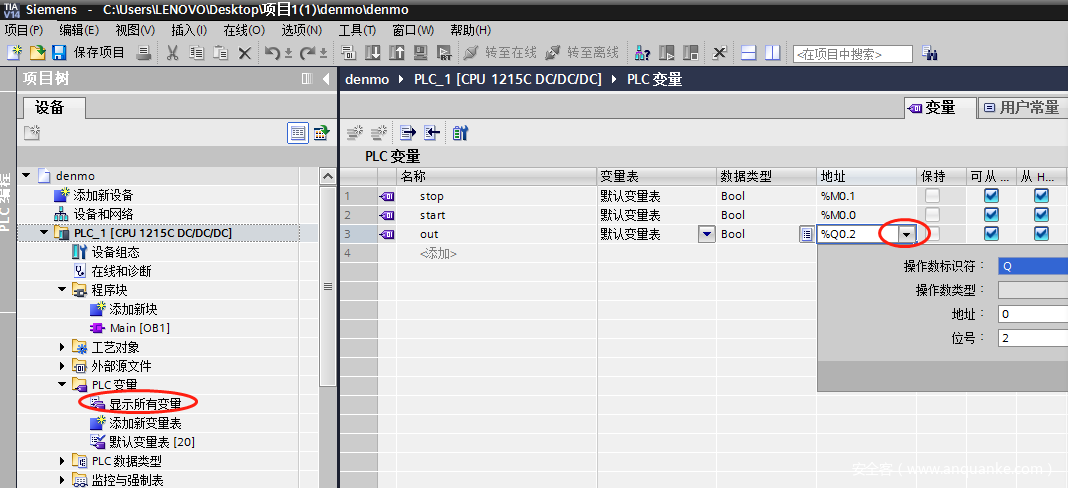Viewport: 1068px width, 488px height.
Task: Collapse the project tree with left arrow
Action: pos(326,79)
